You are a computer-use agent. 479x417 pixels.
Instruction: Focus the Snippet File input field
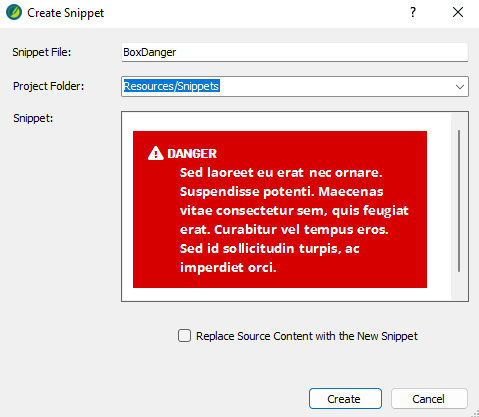tap(295, 52)
